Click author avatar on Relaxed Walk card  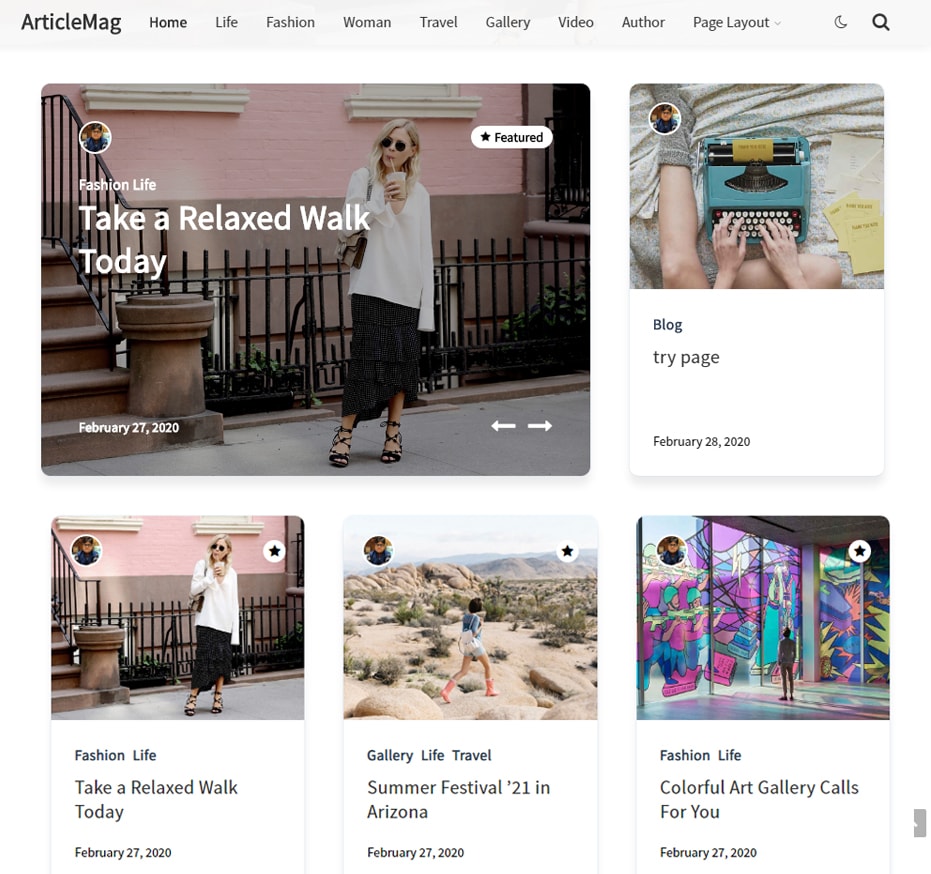(87, 550)
